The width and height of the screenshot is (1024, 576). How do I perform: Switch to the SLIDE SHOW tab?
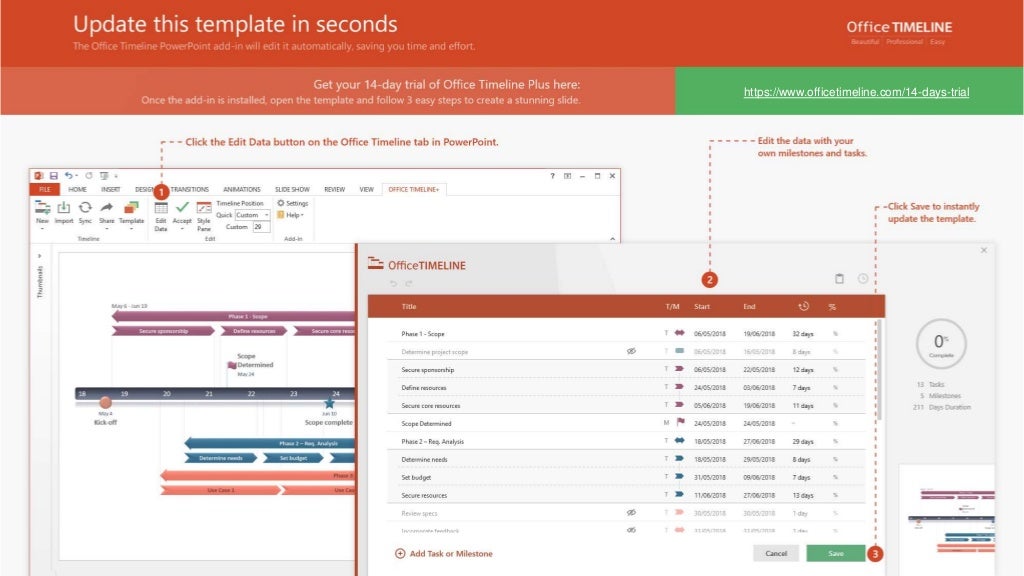point(292,189)
